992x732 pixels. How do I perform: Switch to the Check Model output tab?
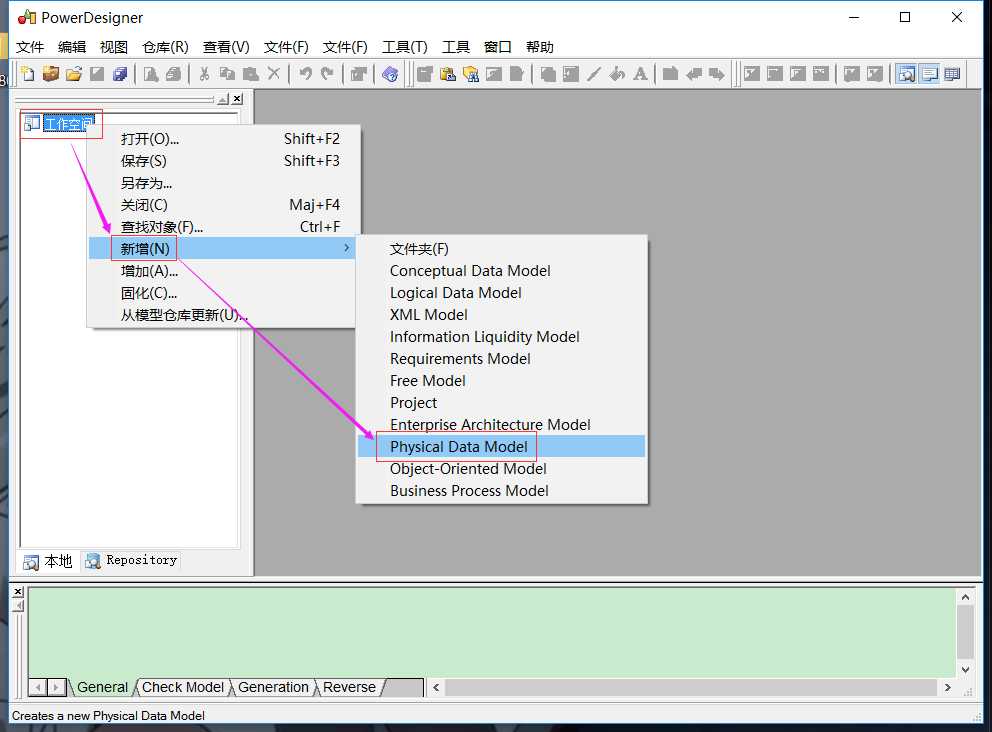183,687
